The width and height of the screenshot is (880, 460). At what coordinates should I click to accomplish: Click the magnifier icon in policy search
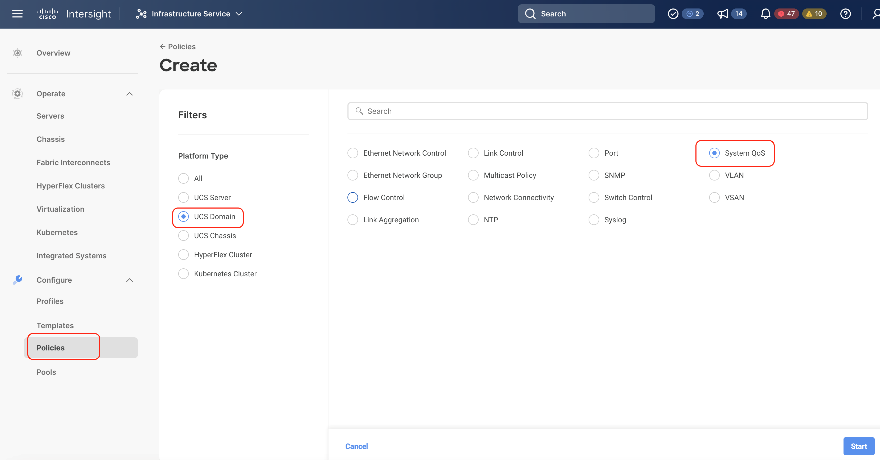pyautogui.click(x=359, y=111)
